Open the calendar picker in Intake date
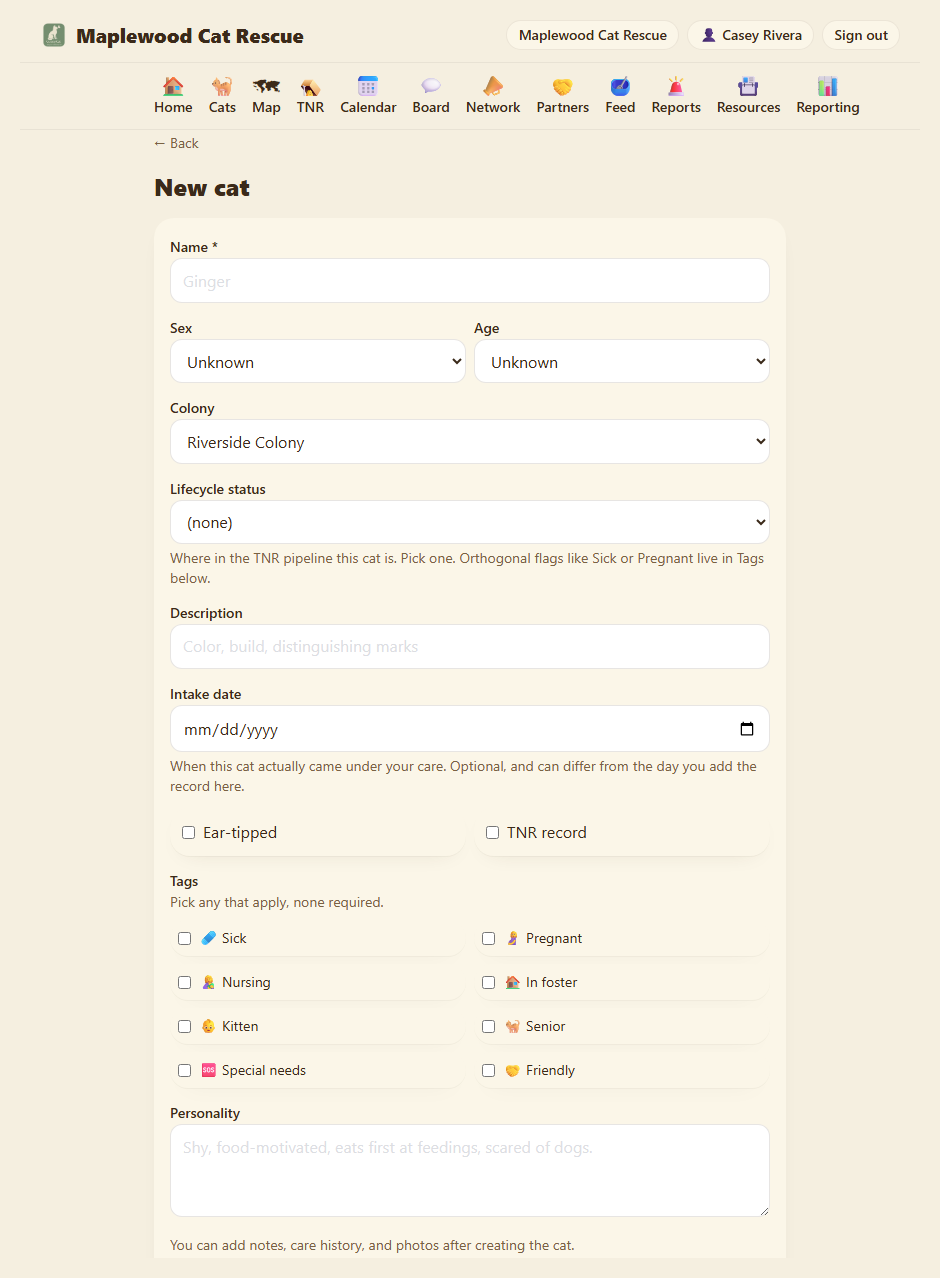 point(747,729)
